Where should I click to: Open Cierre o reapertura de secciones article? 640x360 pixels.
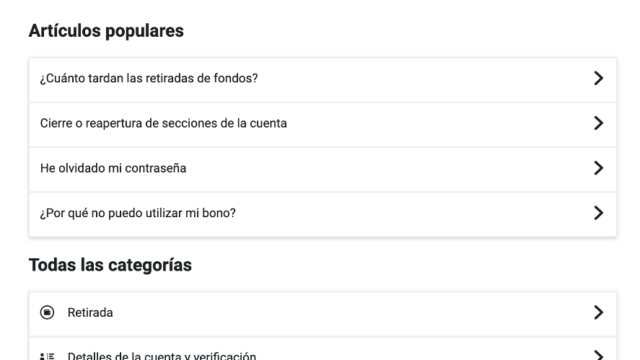click(x=322, y=124)
